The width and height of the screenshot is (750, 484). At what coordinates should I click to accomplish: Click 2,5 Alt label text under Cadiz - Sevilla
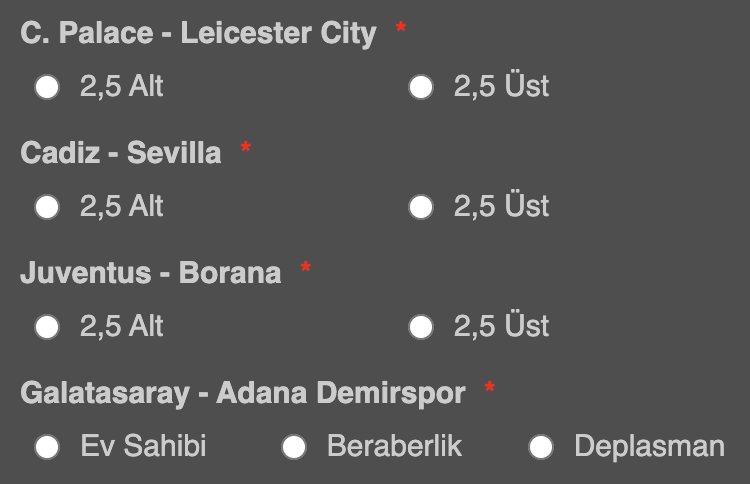pos(121,206)
